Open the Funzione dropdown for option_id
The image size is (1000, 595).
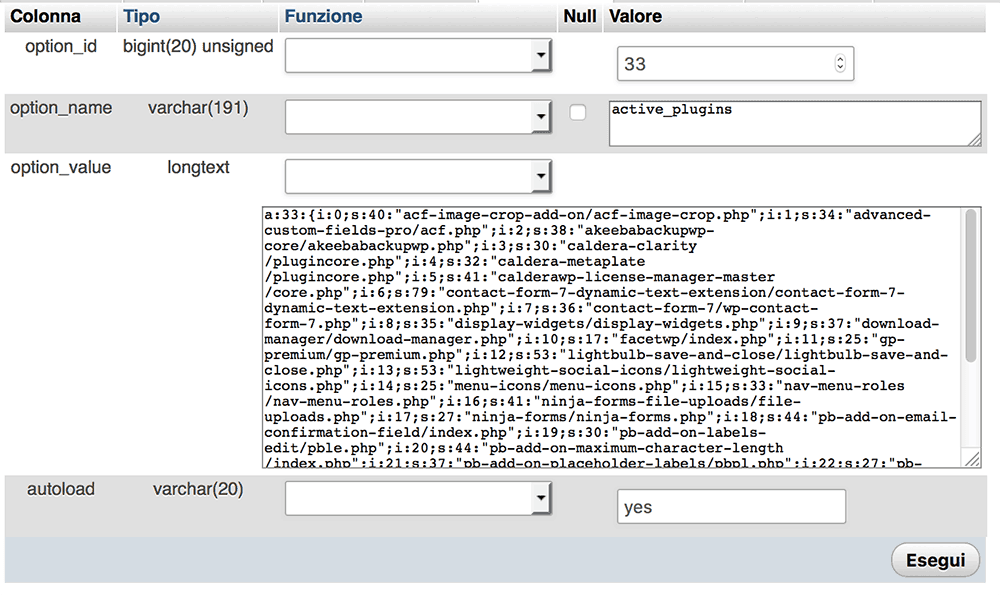point(418,56)
